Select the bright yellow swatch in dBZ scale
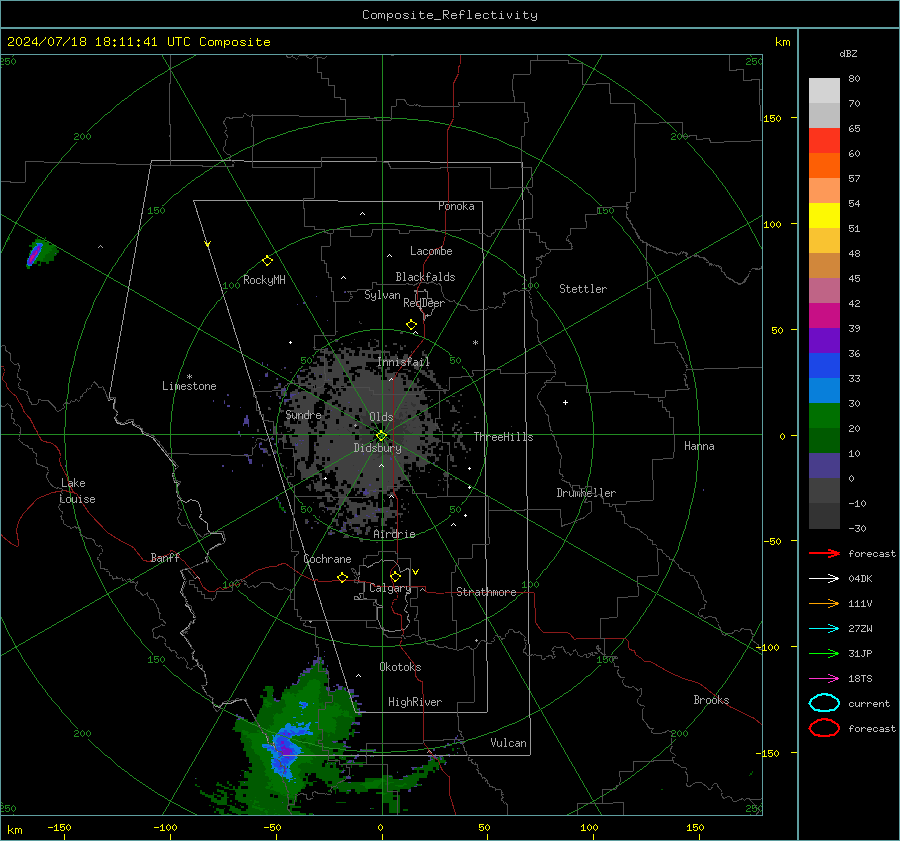This screenshot has height=841, width=900. [824, 215]
